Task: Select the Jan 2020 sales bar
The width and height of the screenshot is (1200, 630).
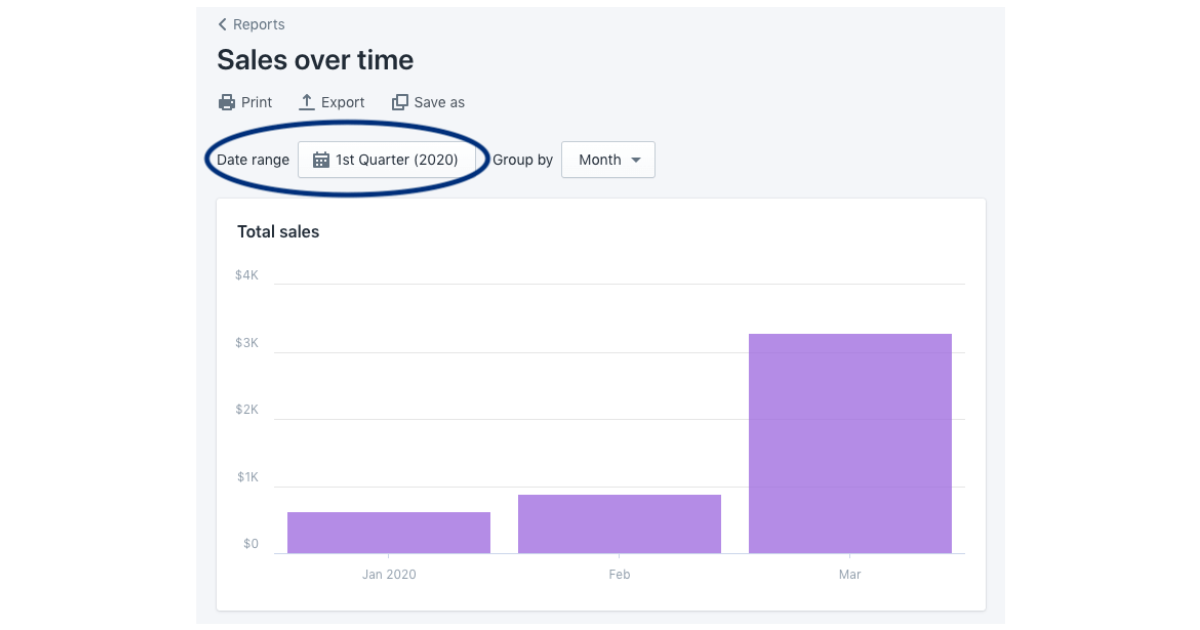Action: [389, 532]
